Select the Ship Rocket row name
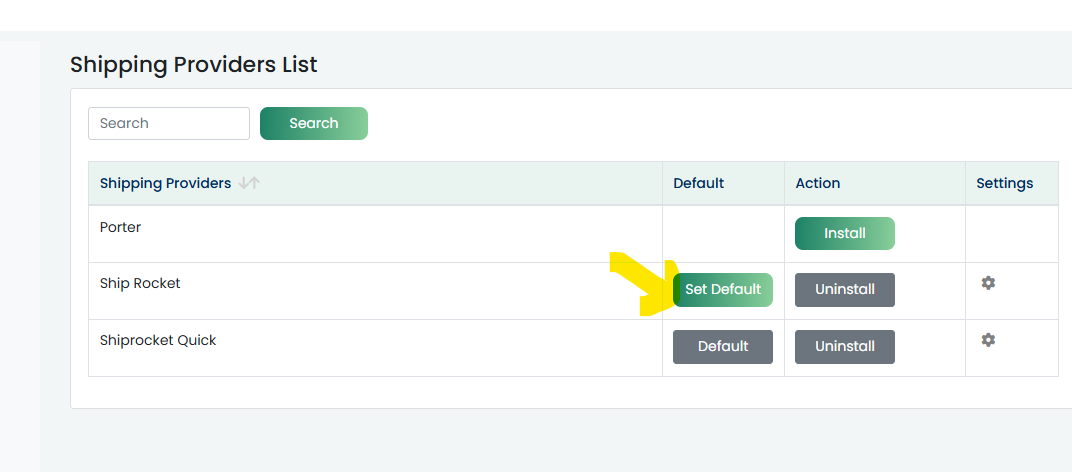Image resolution: width=1072 pixels, height=472 pixels. point(140,283)
